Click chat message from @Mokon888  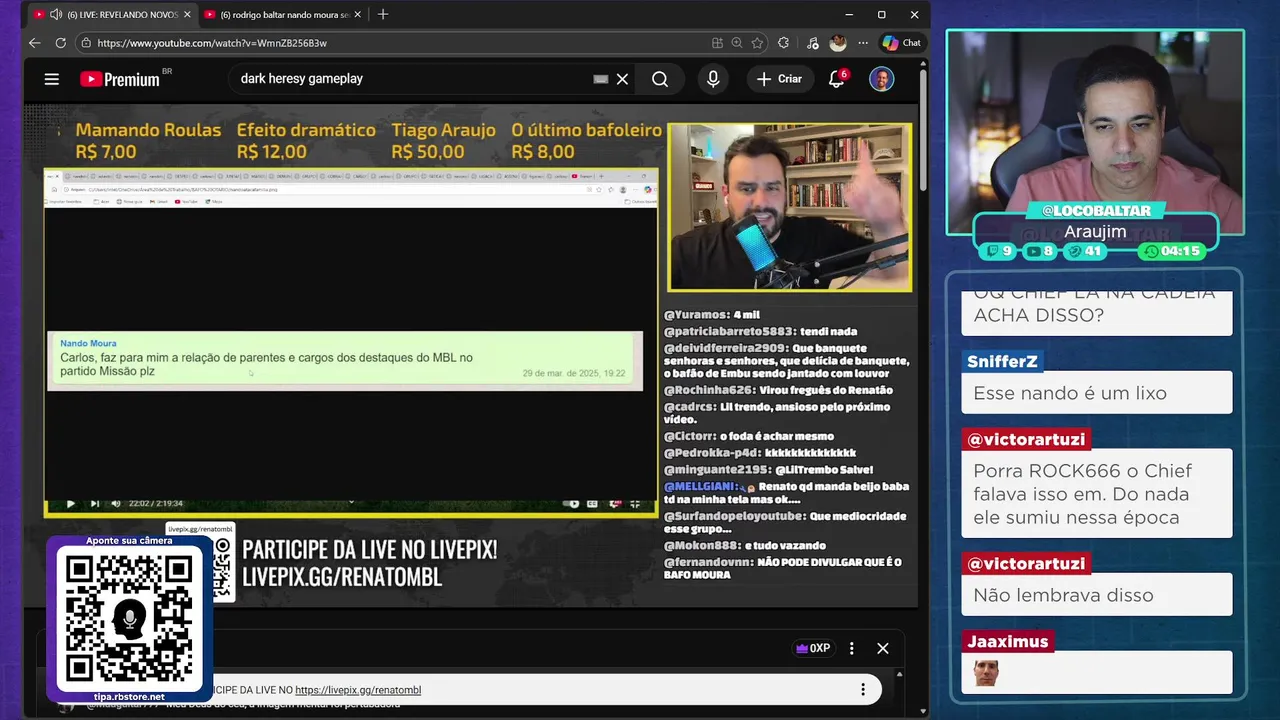(745, 545)
